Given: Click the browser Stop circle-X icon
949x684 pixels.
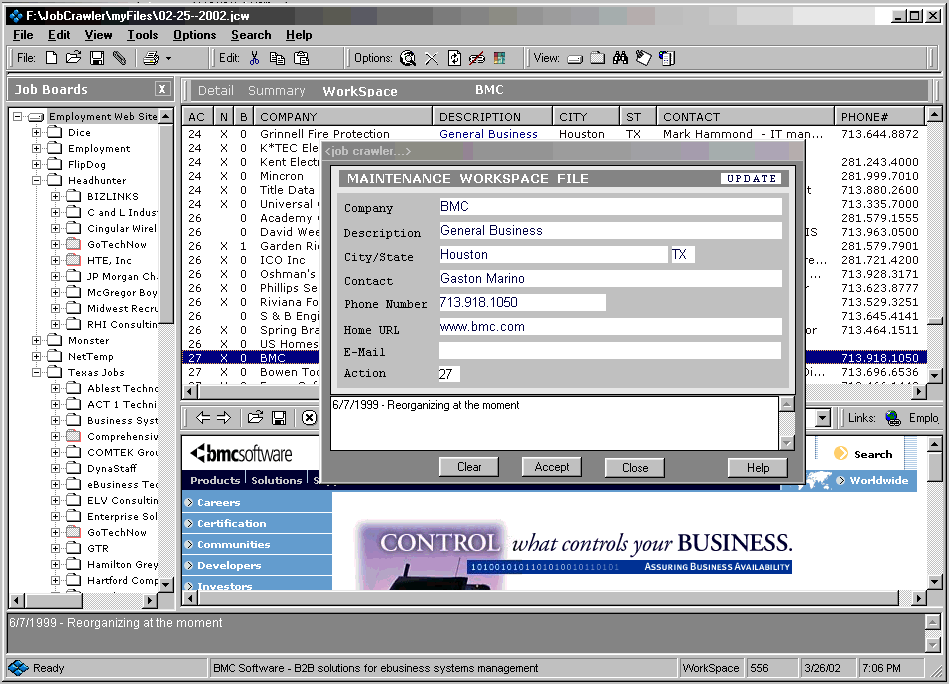Looking at the screenshot, I should click(x=309, y=418).
